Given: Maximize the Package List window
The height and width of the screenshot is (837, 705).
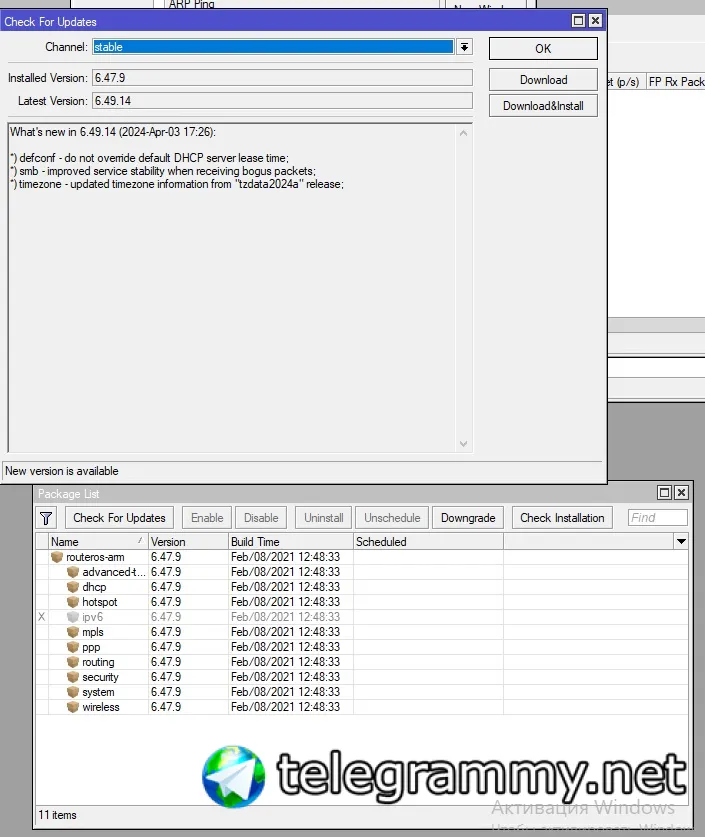Looking at the screenshot, I should pos(664,492).
